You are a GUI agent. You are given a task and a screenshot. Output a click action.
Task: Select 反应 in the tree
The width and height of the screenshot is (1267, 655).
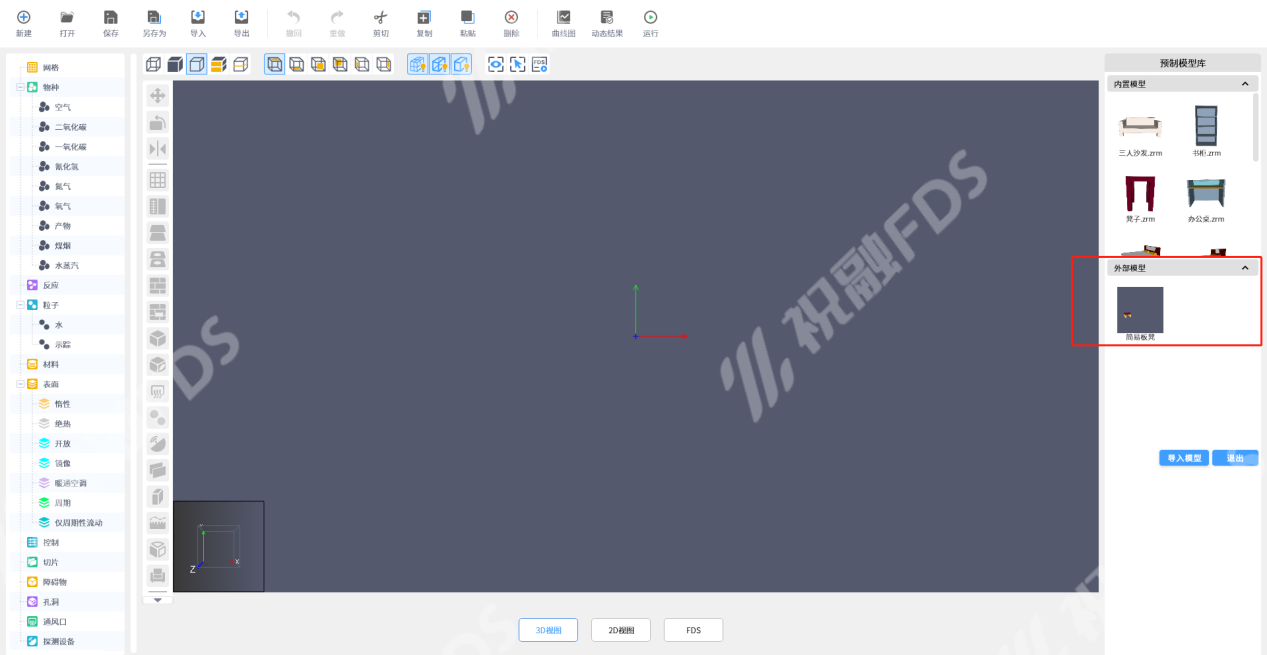tap(50, 285)
